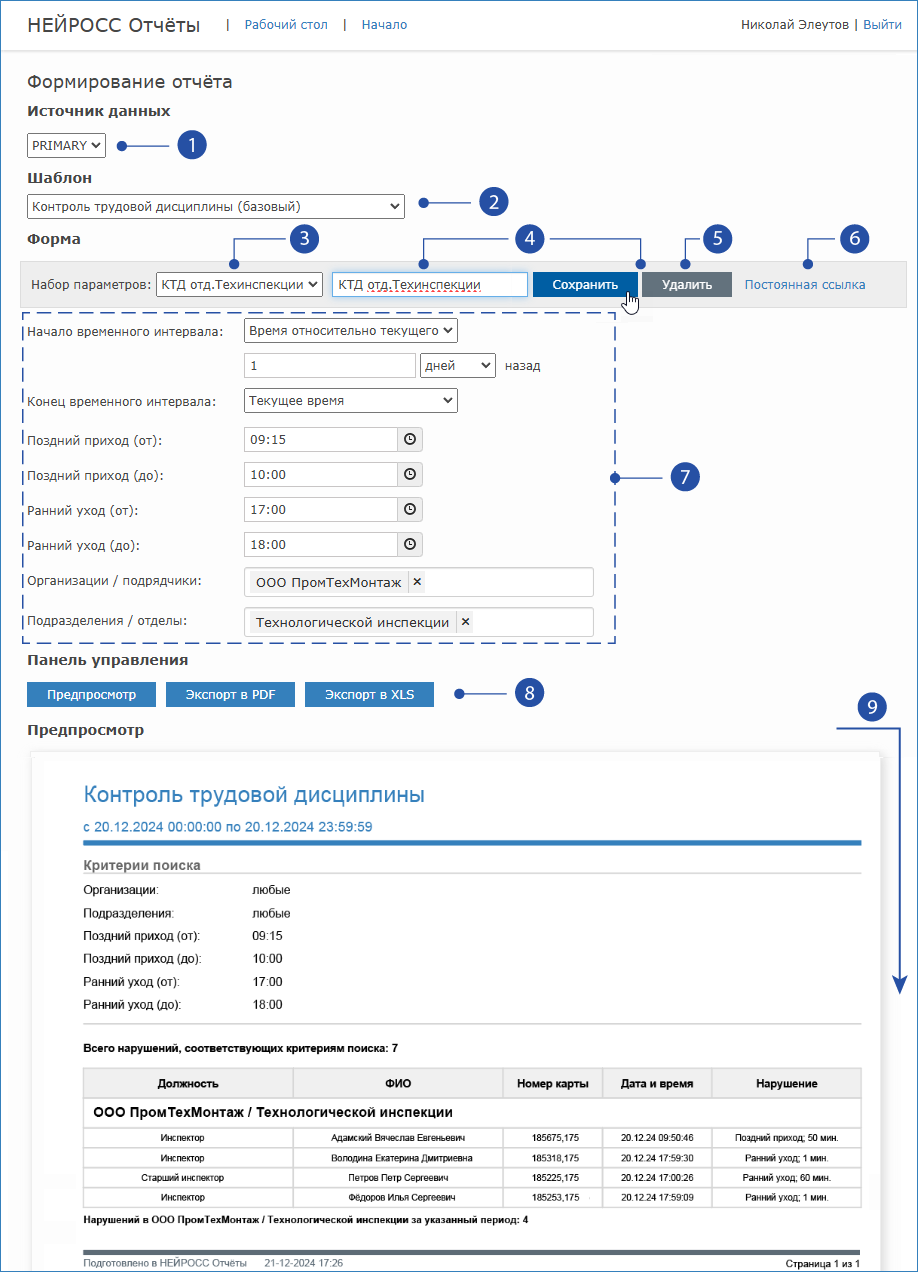Click row Фёдоров Илья Сергеевич
The image size is (918, 1272).
click(x=472, y=1197)
